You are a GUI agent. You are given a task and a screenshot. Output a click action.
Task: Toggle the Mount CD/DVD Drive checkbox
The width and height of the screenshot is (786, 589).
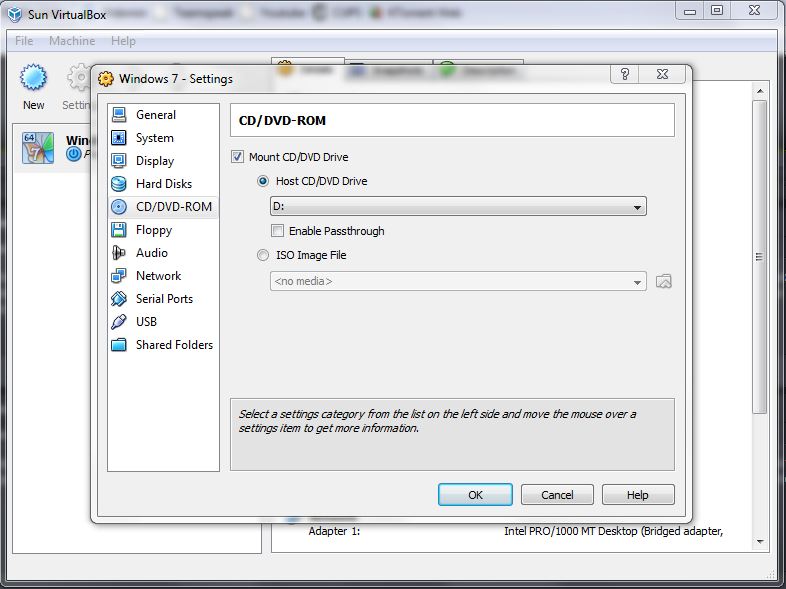pyautogui.click(x=238, y=157)
